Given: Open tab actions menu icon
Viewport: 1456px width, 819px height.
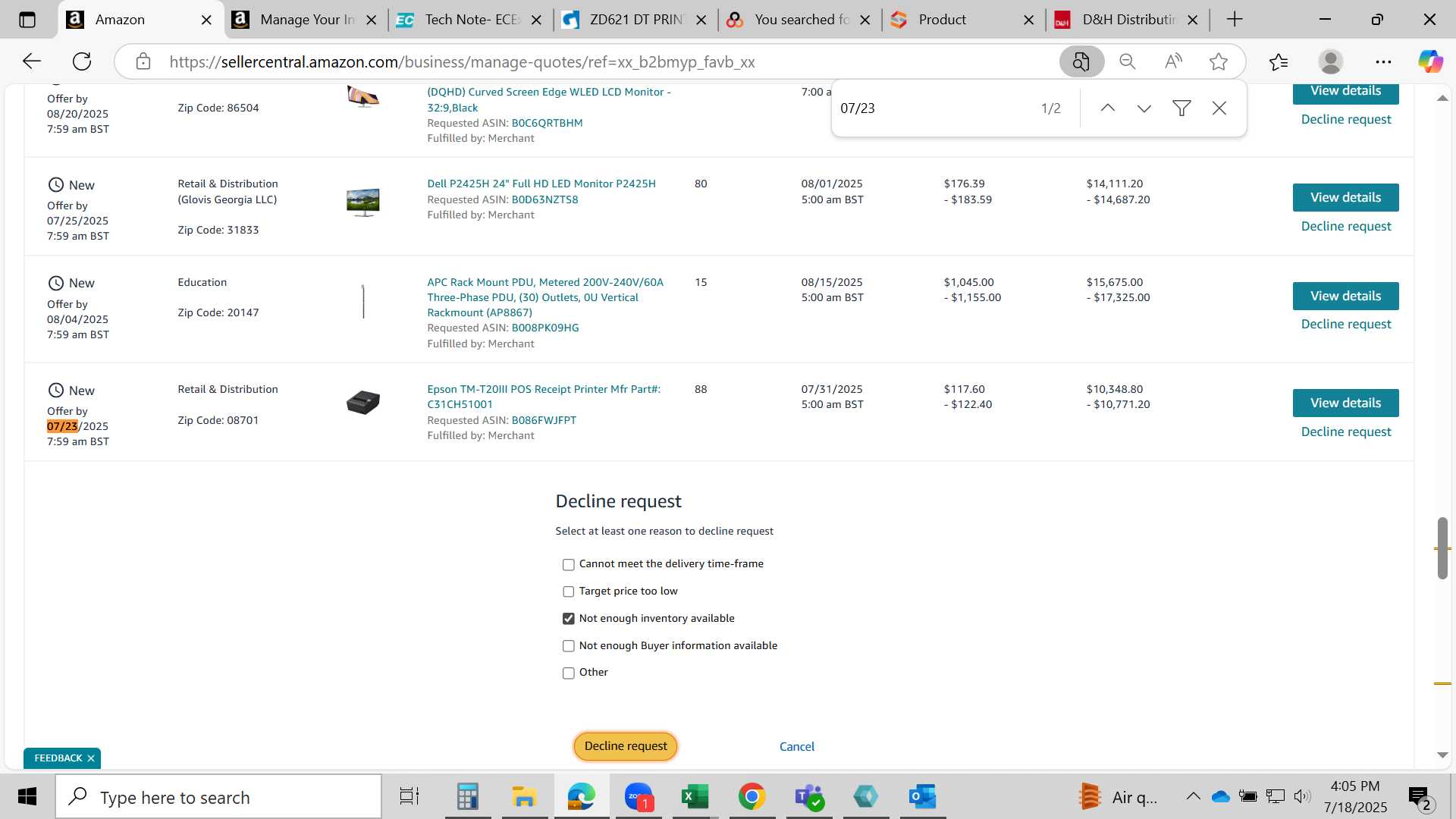Looking at the screenshot, I should (27, 20).
